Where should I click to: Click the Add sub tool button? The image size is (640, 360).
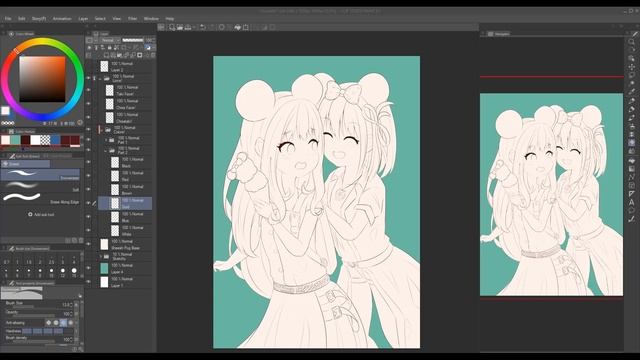click(41, 214)
